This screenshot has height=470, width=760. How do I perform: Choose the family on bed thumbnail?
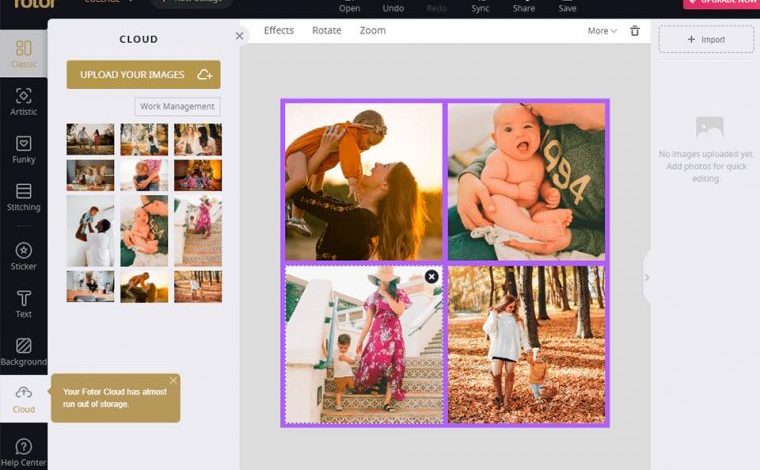pyautogui.click(x=91, y=175)
